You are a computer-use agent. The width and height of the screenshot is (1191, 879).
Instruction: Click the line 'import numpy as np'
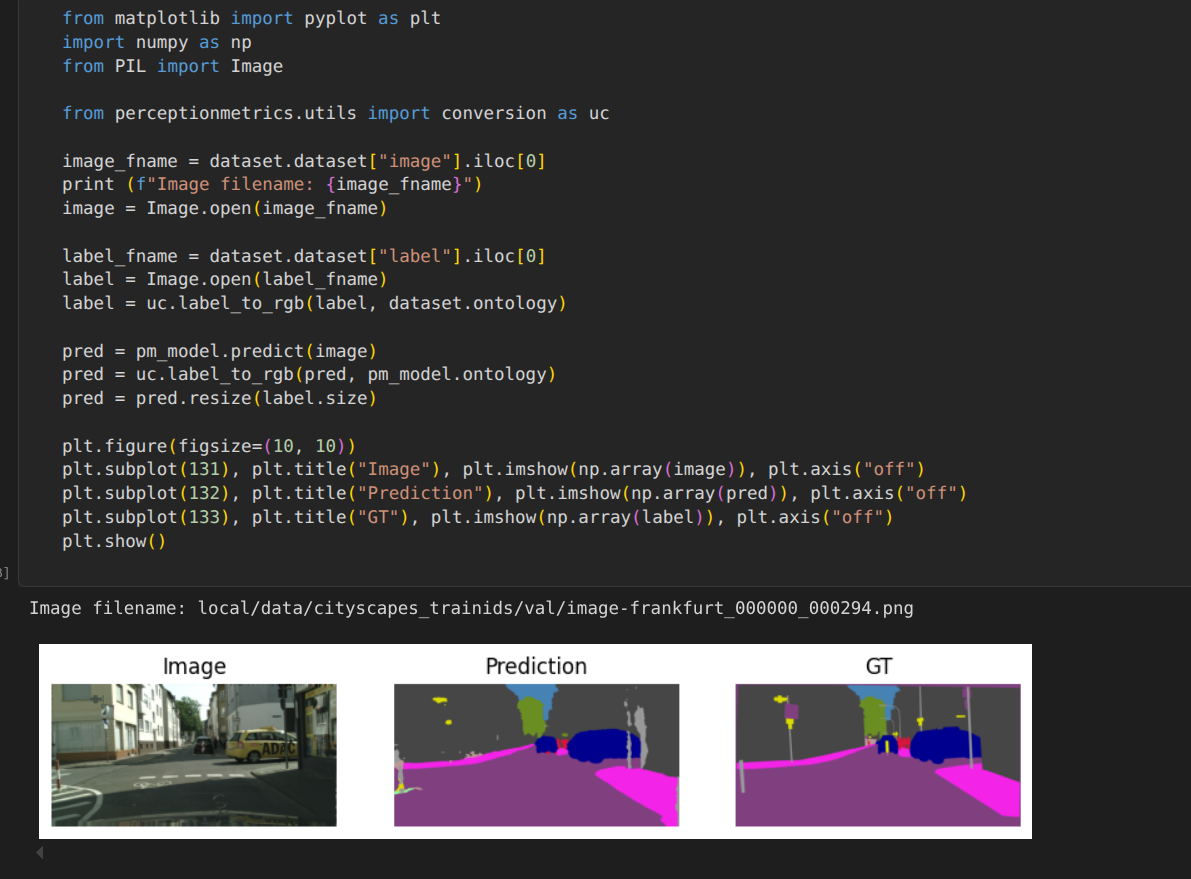[x=156, y=43]
